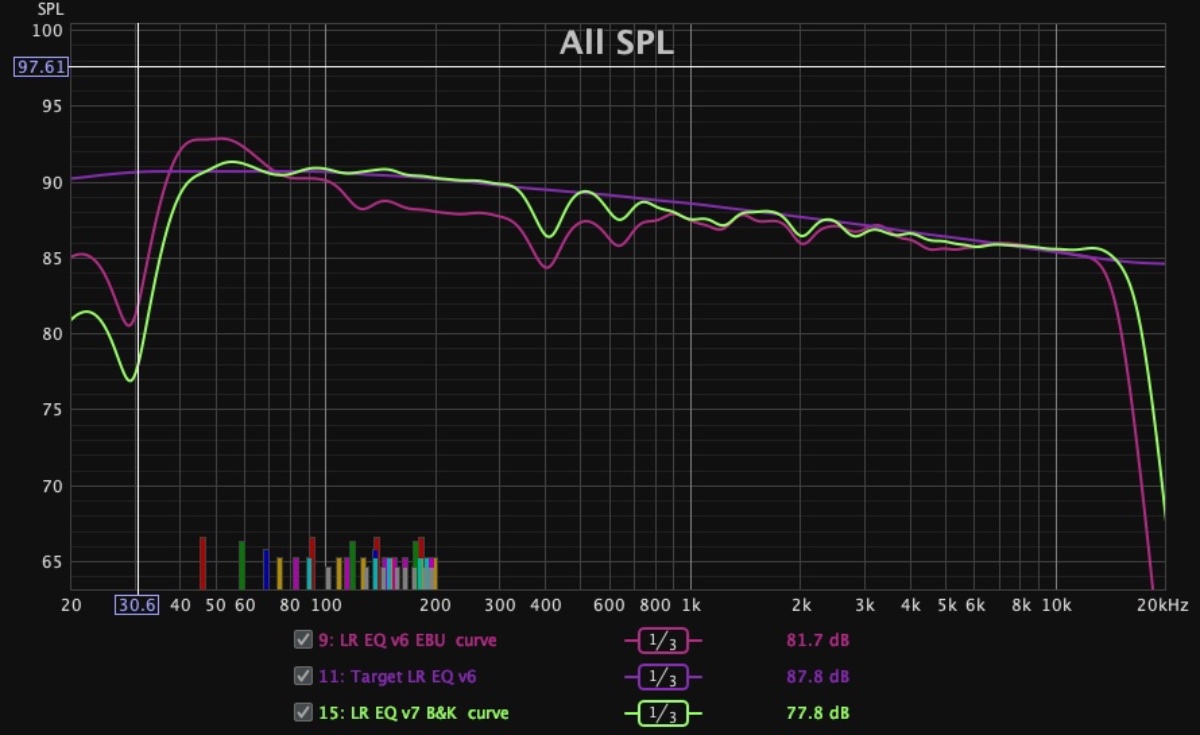Click the 77.8 dB readout for v7 curve
The image size is (1200, 735).
click(817, 713)
